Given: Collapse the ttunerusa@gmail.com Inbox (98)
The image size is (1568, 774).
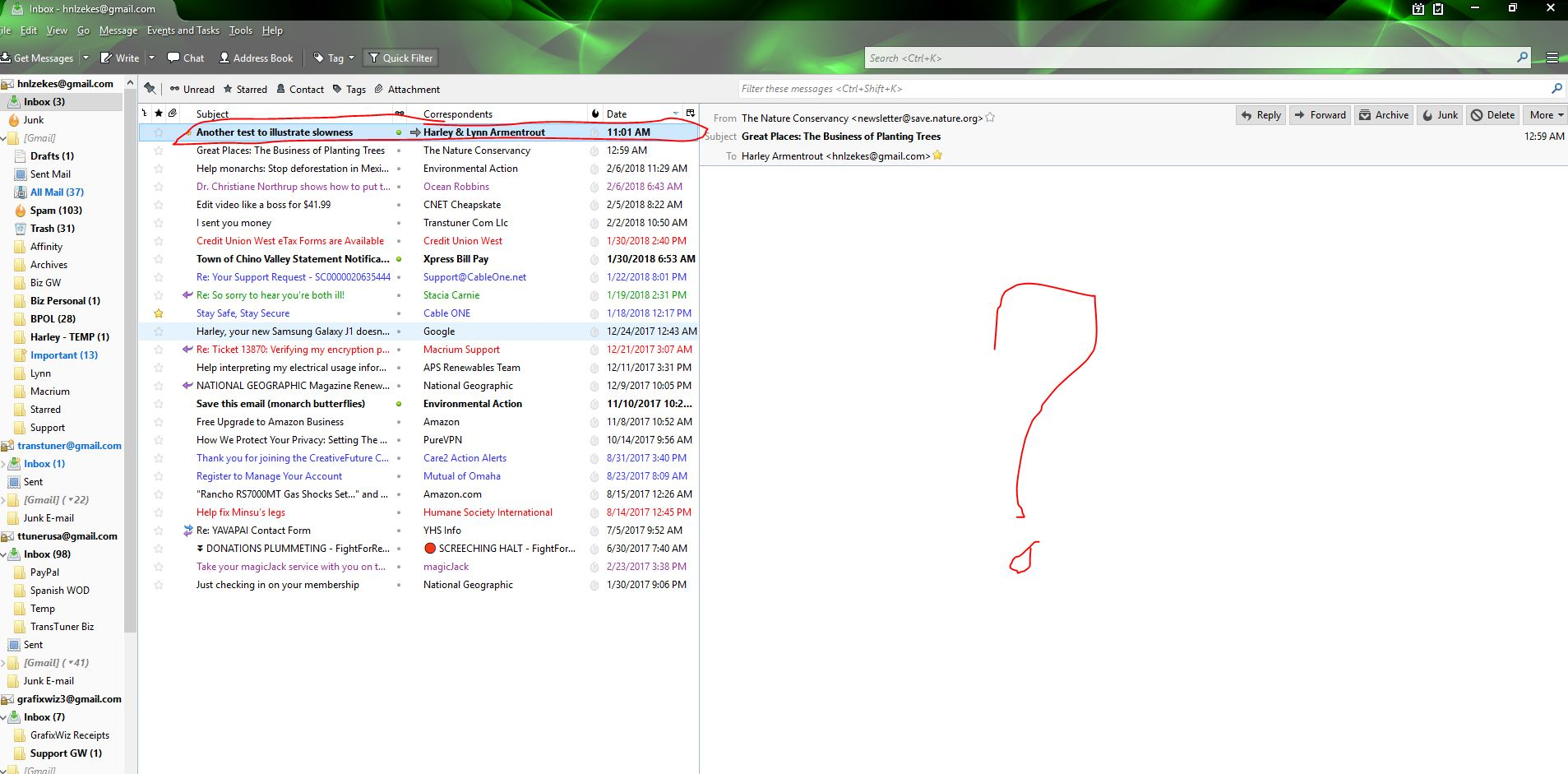Looking at the screenshot, I should point(4,554).
